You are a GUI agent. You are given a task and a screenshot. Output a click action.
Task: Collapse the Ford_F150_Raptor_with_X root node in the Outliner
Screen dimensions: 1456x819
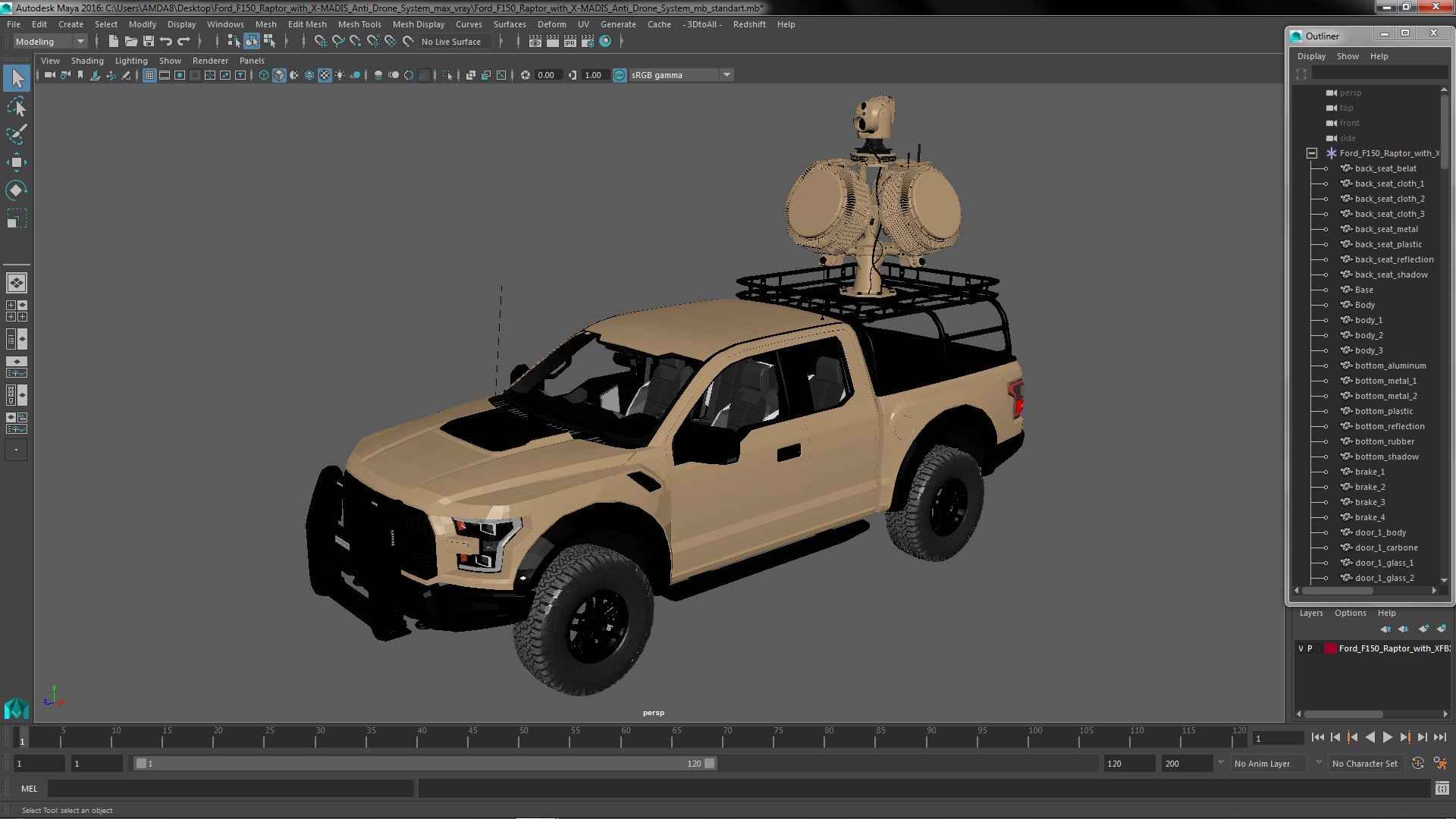point(1312,153)
